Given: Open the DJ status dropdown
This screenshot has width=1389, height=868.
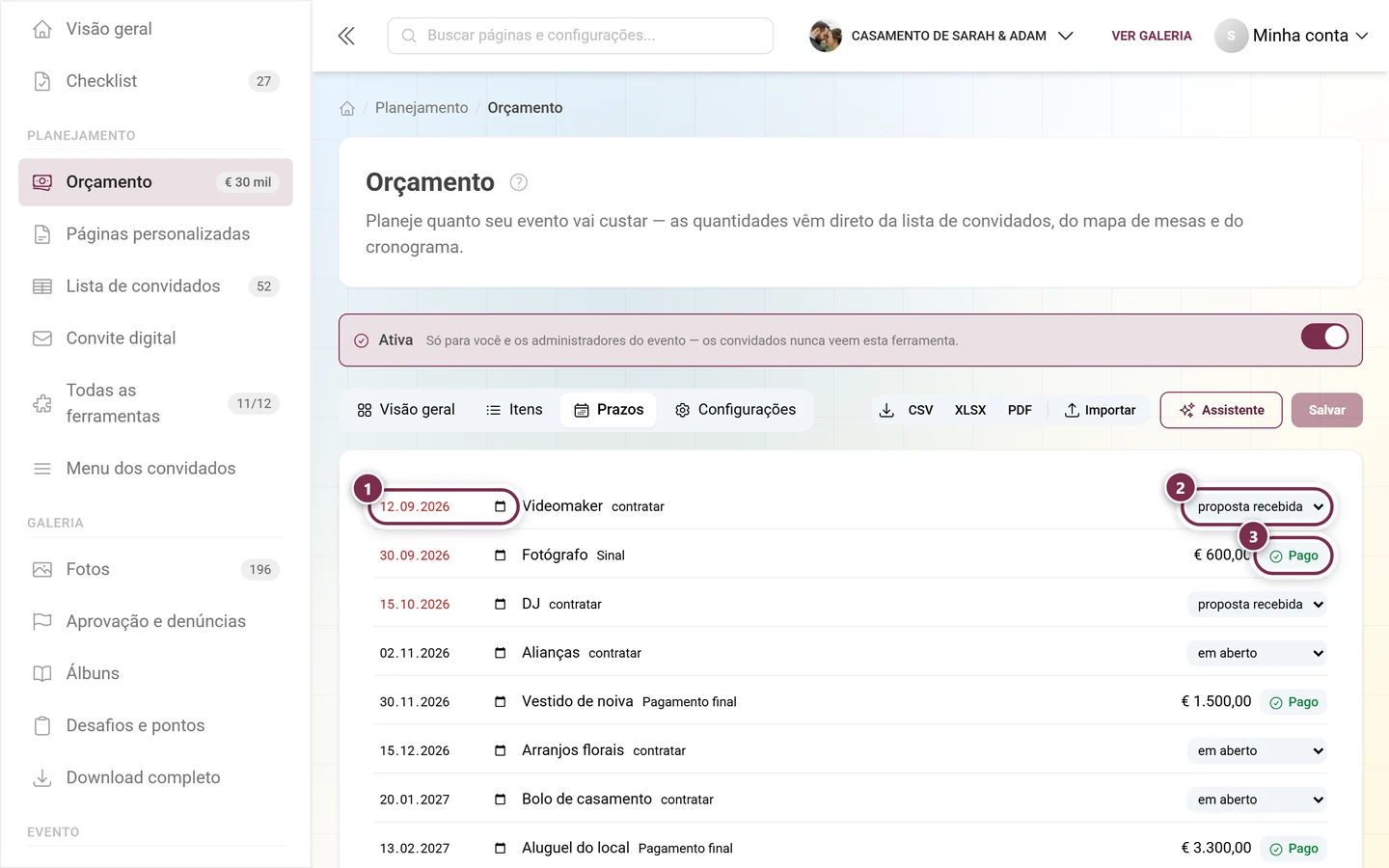Looking at the screenshot, I should (1257, 604).
